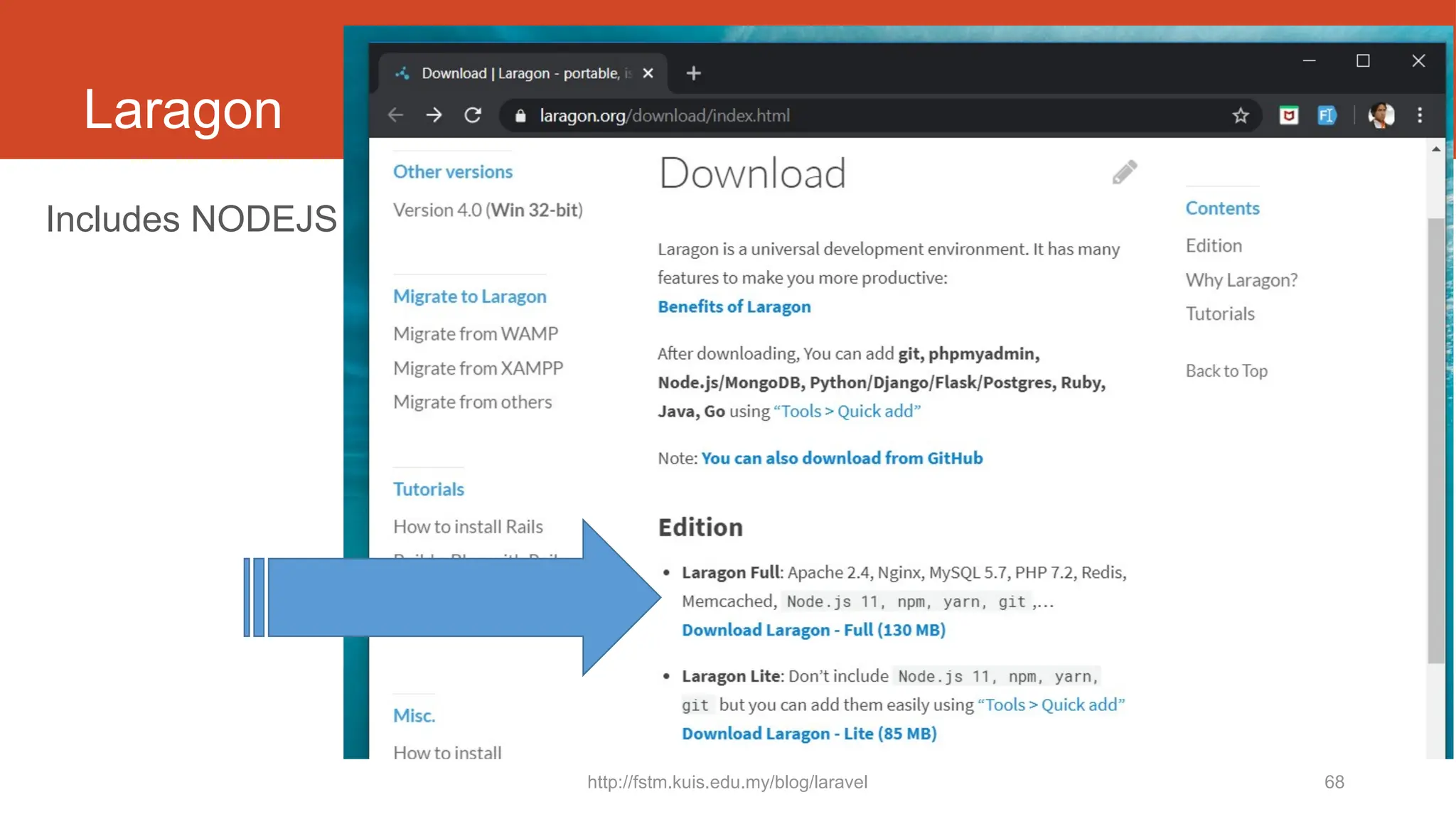Select the Download | Laragon tab

point(523,73)
